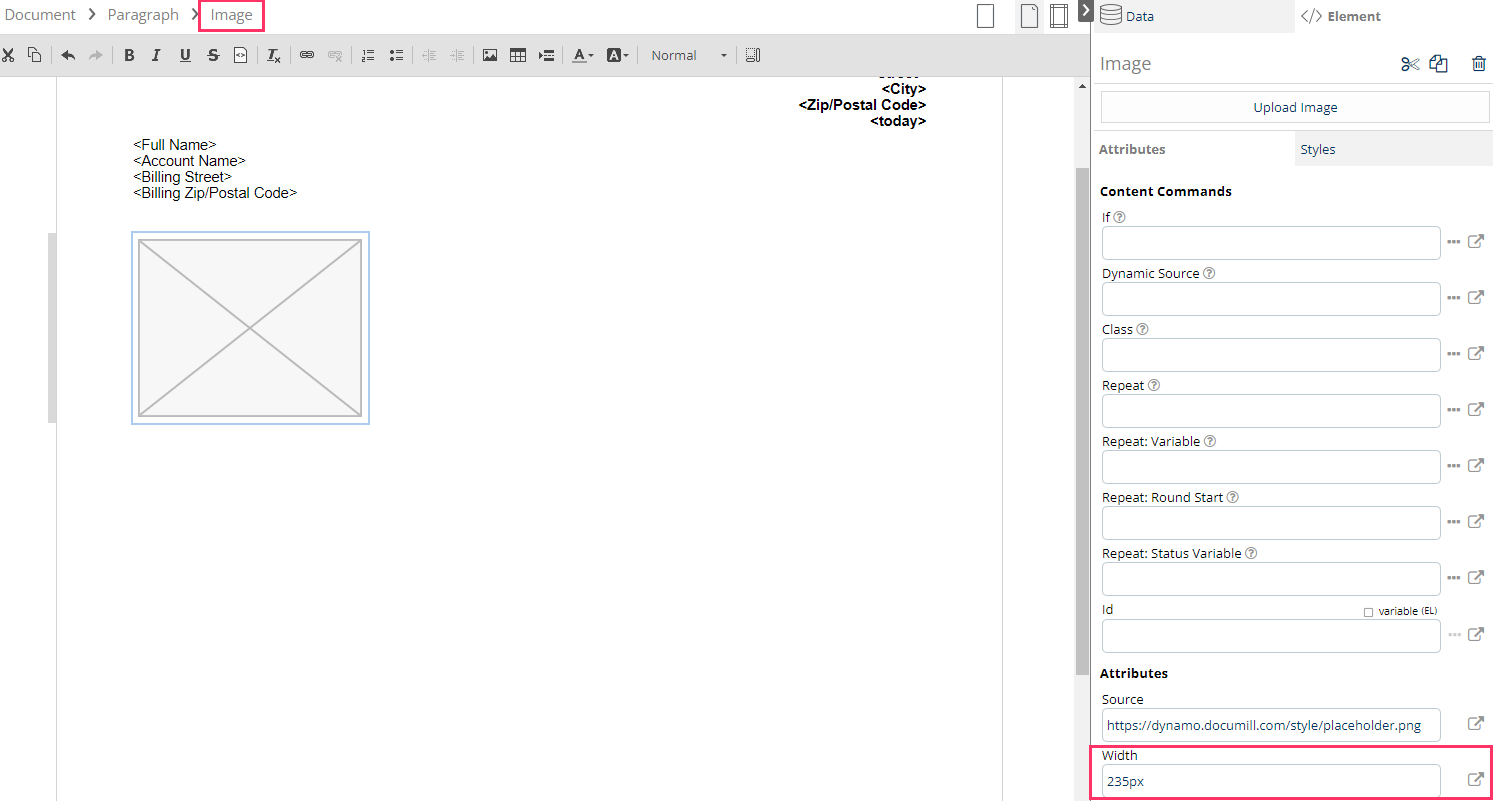Click the insert link icon
This screenshot has height=801, width=1493.
pyautogui.click(x=307, y=56)
